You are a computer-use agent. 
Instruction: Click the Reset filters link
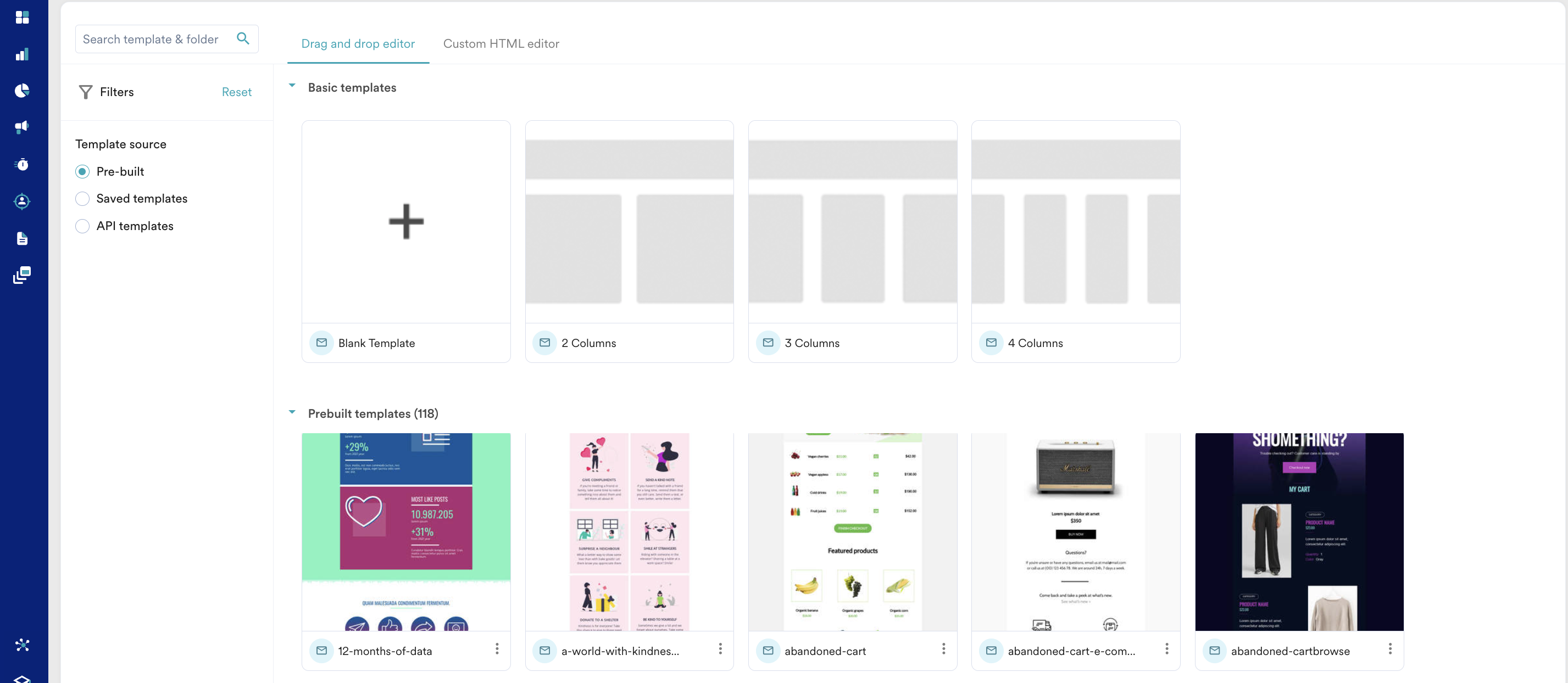click(236, 92)
